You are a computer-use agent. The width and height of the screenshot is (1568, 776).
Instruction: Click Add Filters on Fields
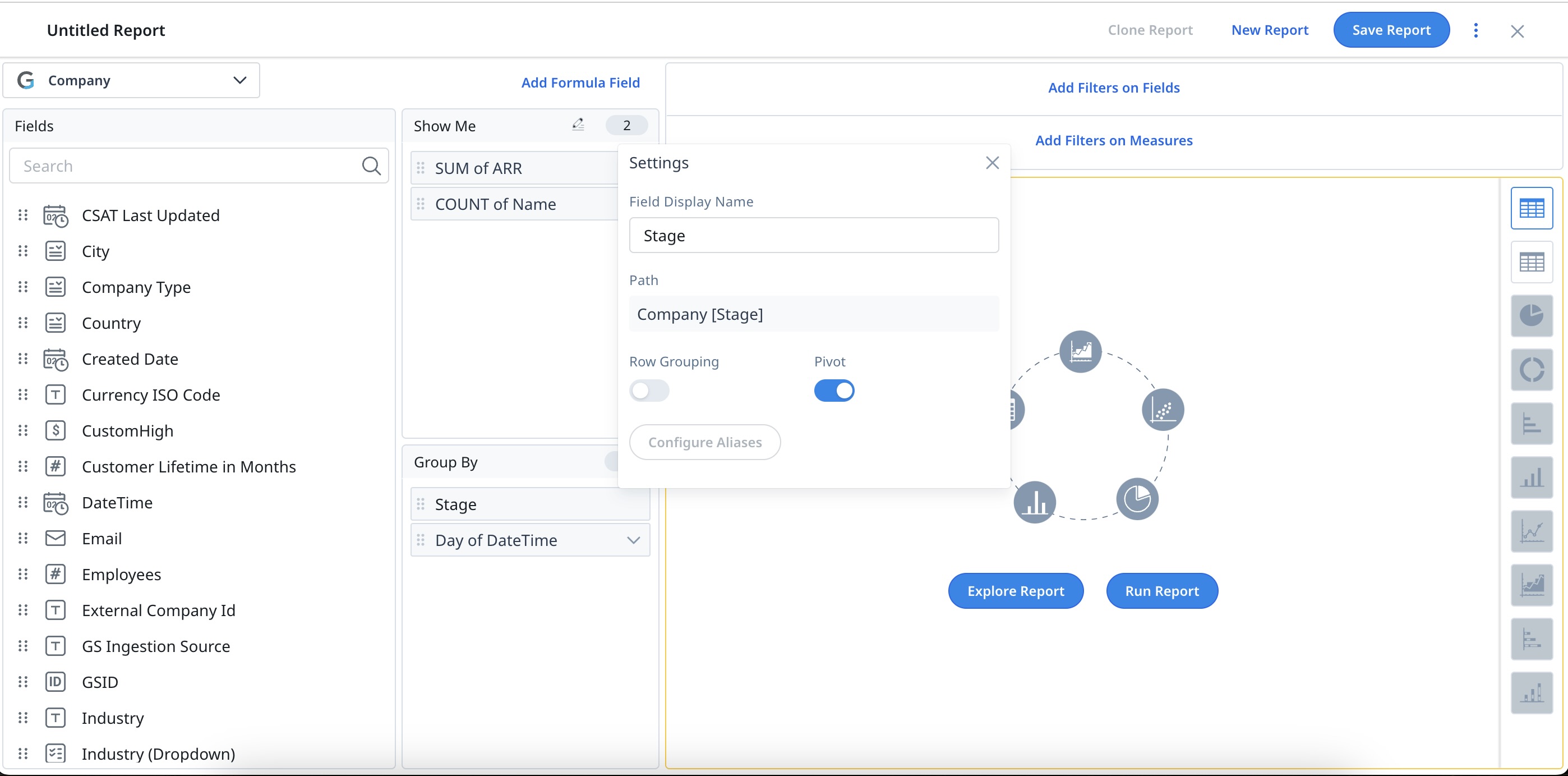pos(1113,88)
